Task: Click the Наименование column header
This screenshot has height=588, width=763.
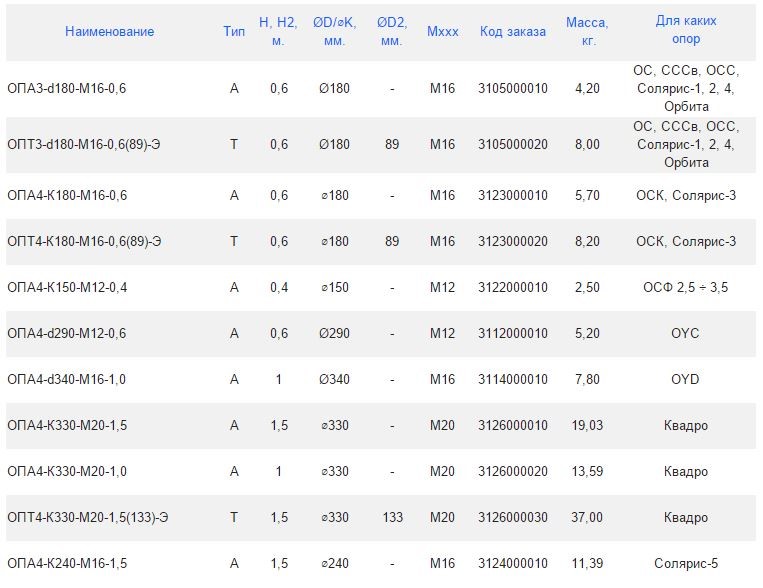Action: (109, 31)
